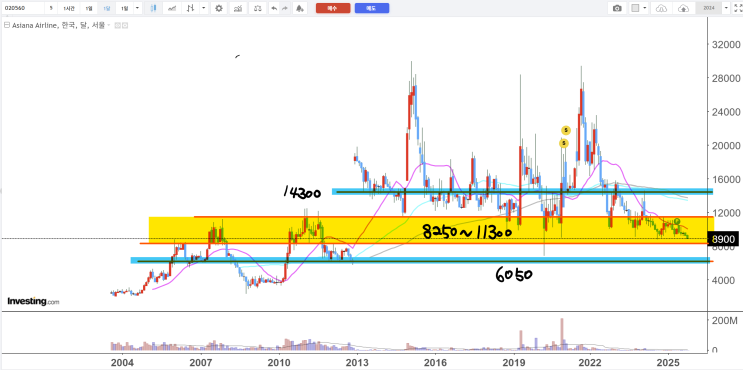Click the 020560 symbol input field
This screenshot has width=743, height=370.
coord(23,8)
